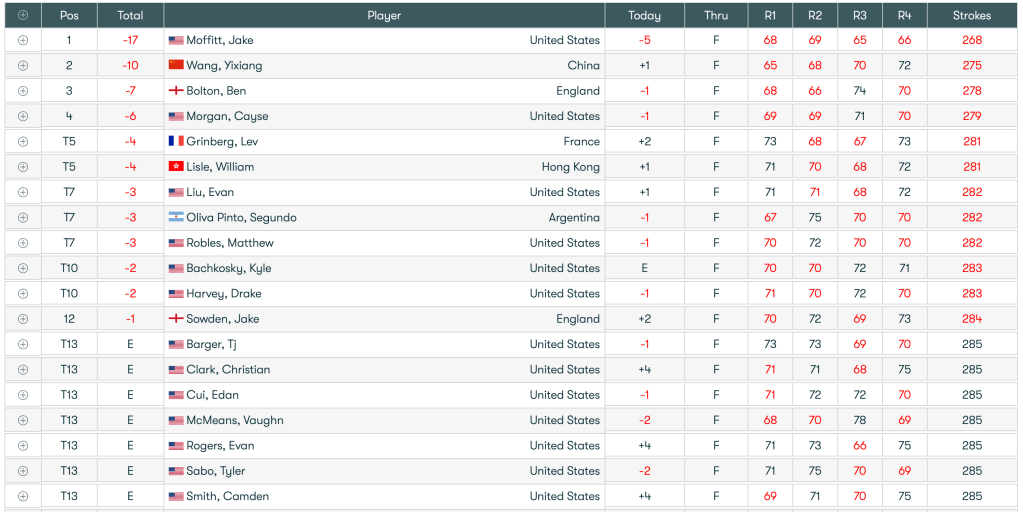Click Hong Kong flag beside Lisle, William

pos(176,167)
